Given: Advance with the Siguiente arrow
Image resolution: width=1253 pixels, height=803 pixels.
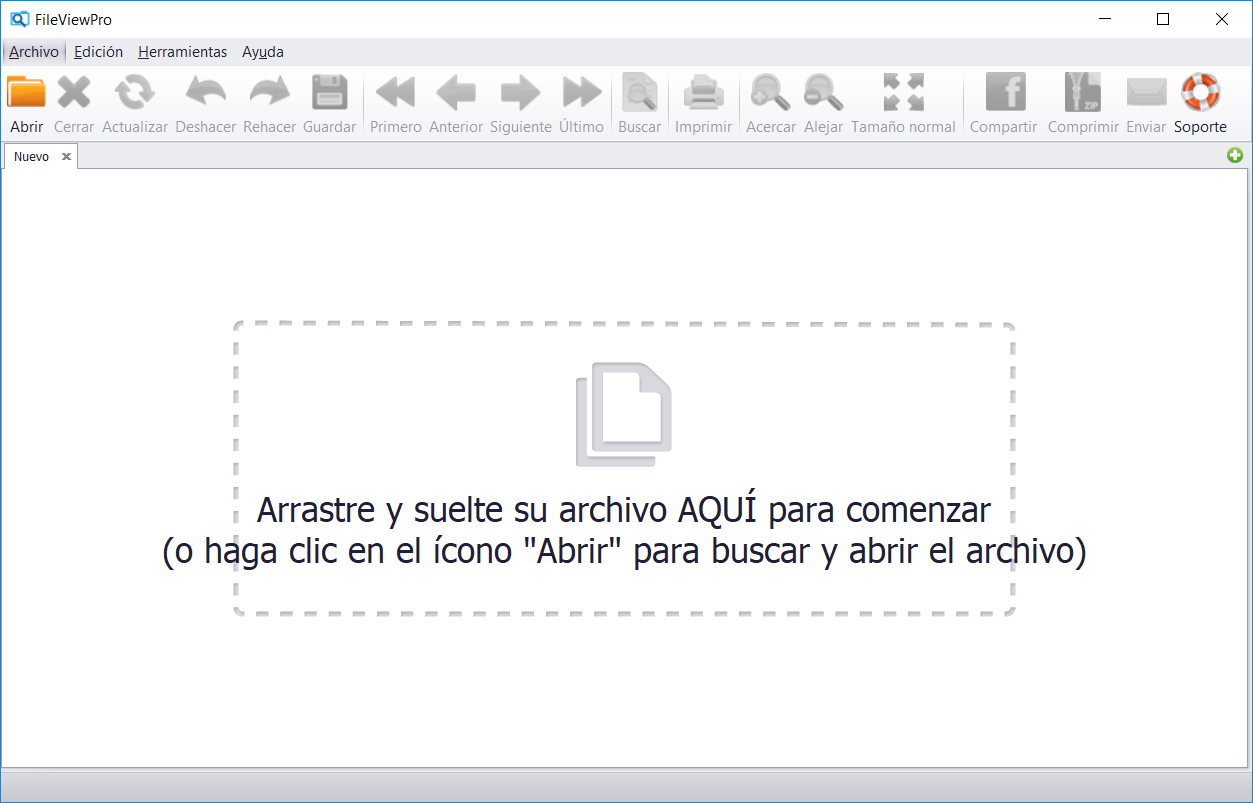Looking at the screenshot, I should click(520, 93).
